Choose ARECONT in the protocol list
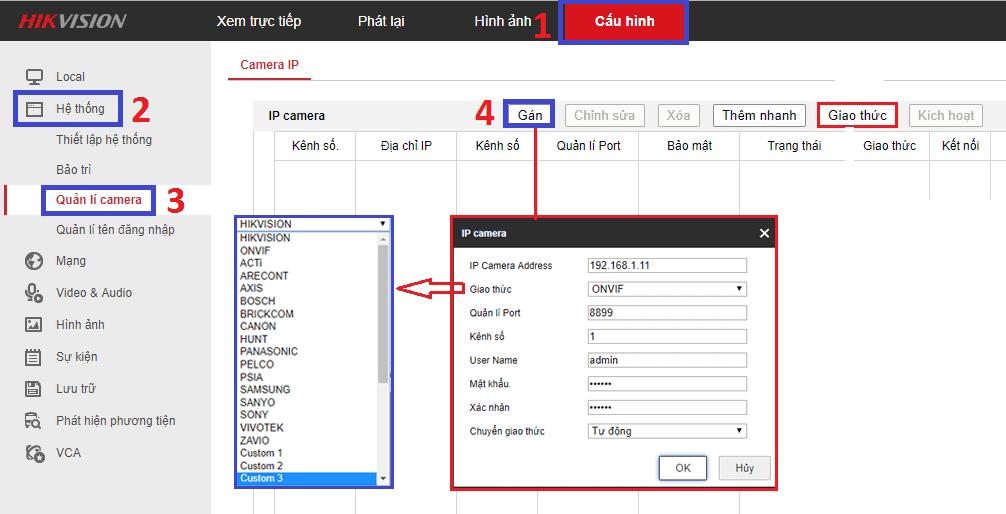 point(264,276)
